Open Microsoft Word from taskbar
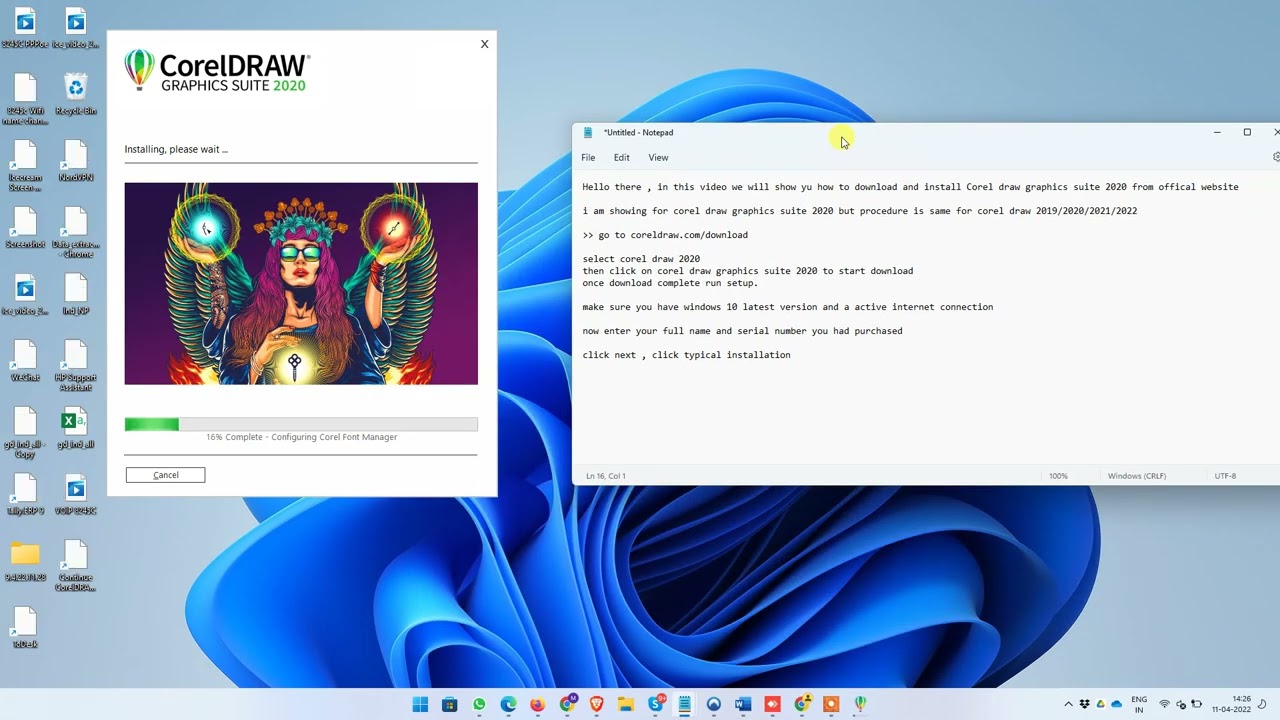The width and height of the screenshot is (1280, 720). [x=743, y=704]
